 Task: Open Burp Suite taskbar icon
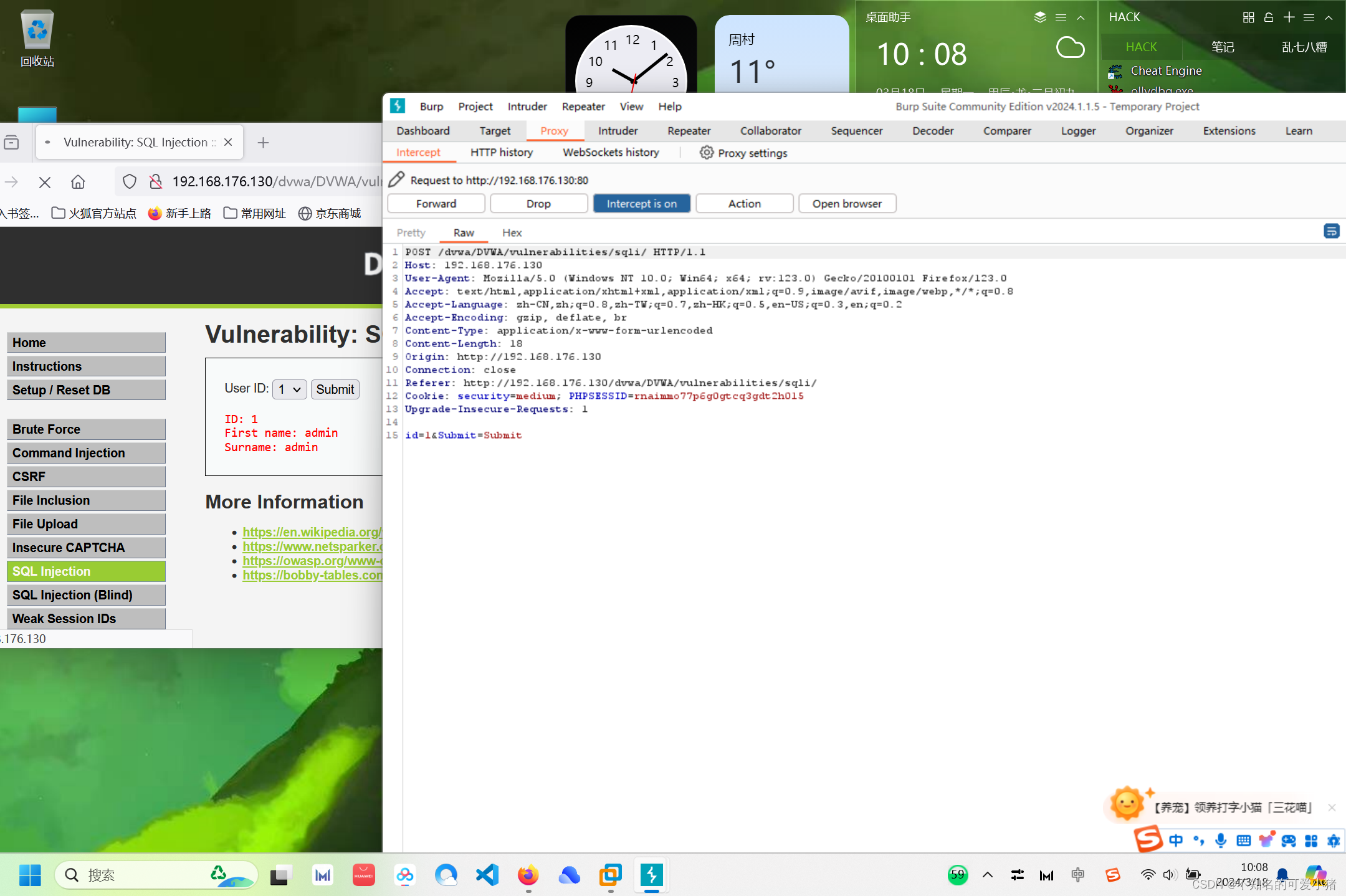tap(652, 875)
